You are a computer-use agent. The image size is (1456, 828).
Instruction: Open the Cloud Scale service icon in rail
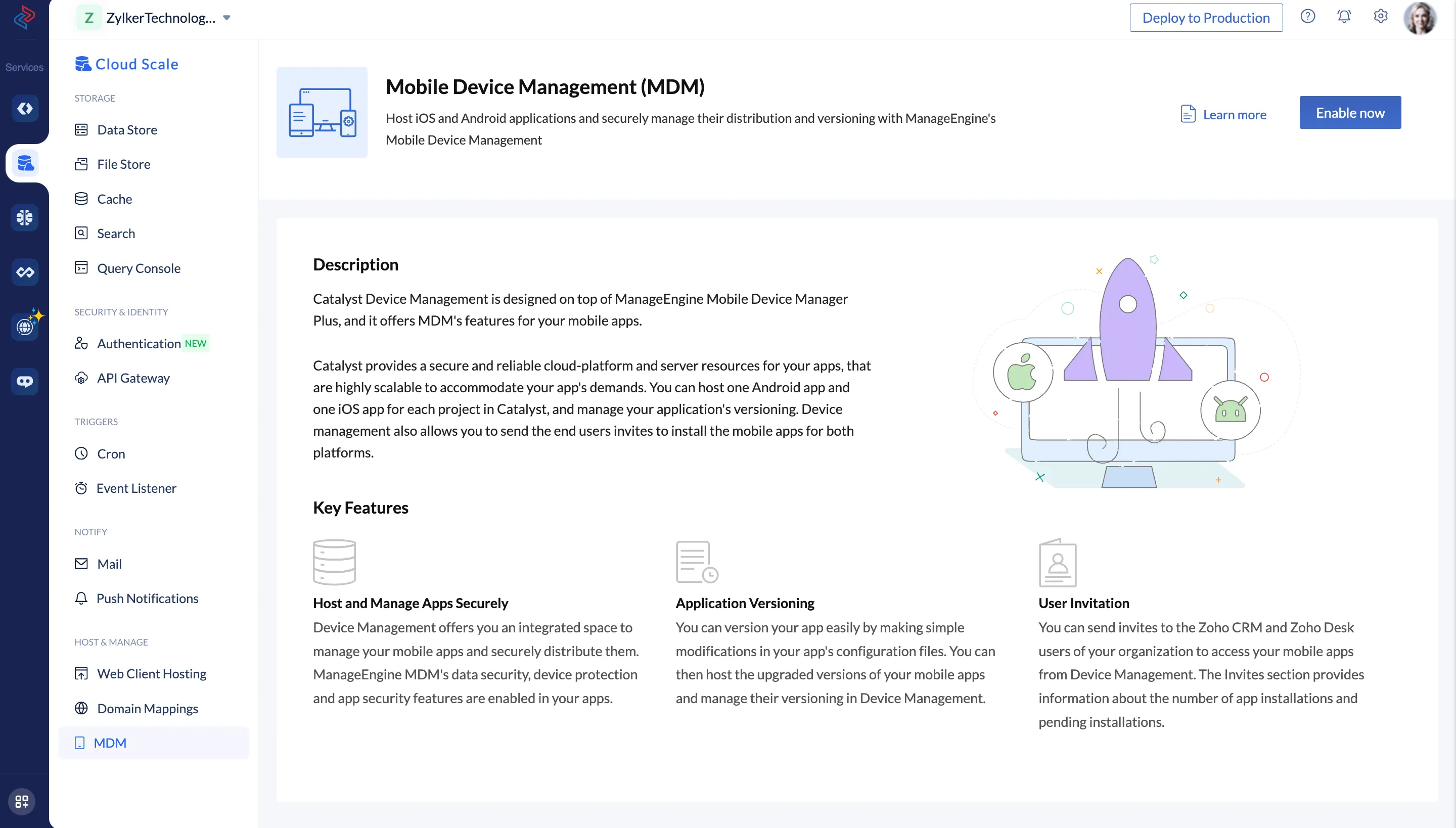(24, 163)
